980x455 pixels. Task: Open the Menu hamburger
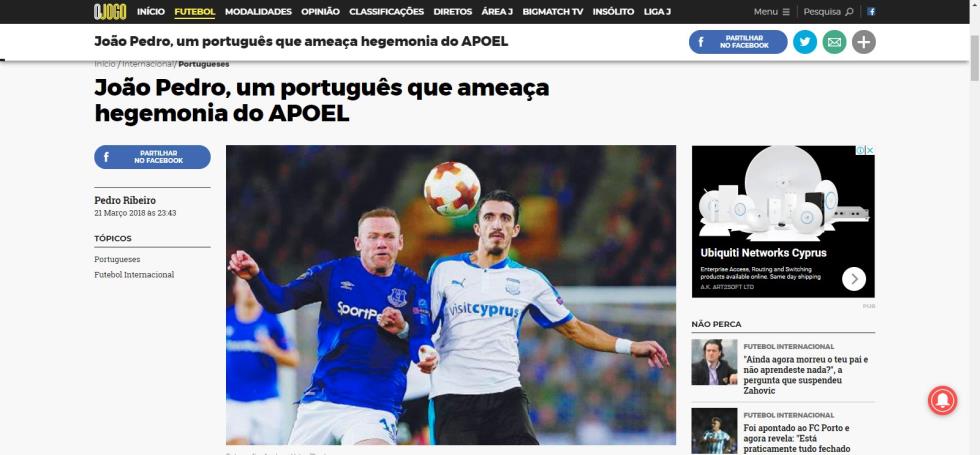771,11
